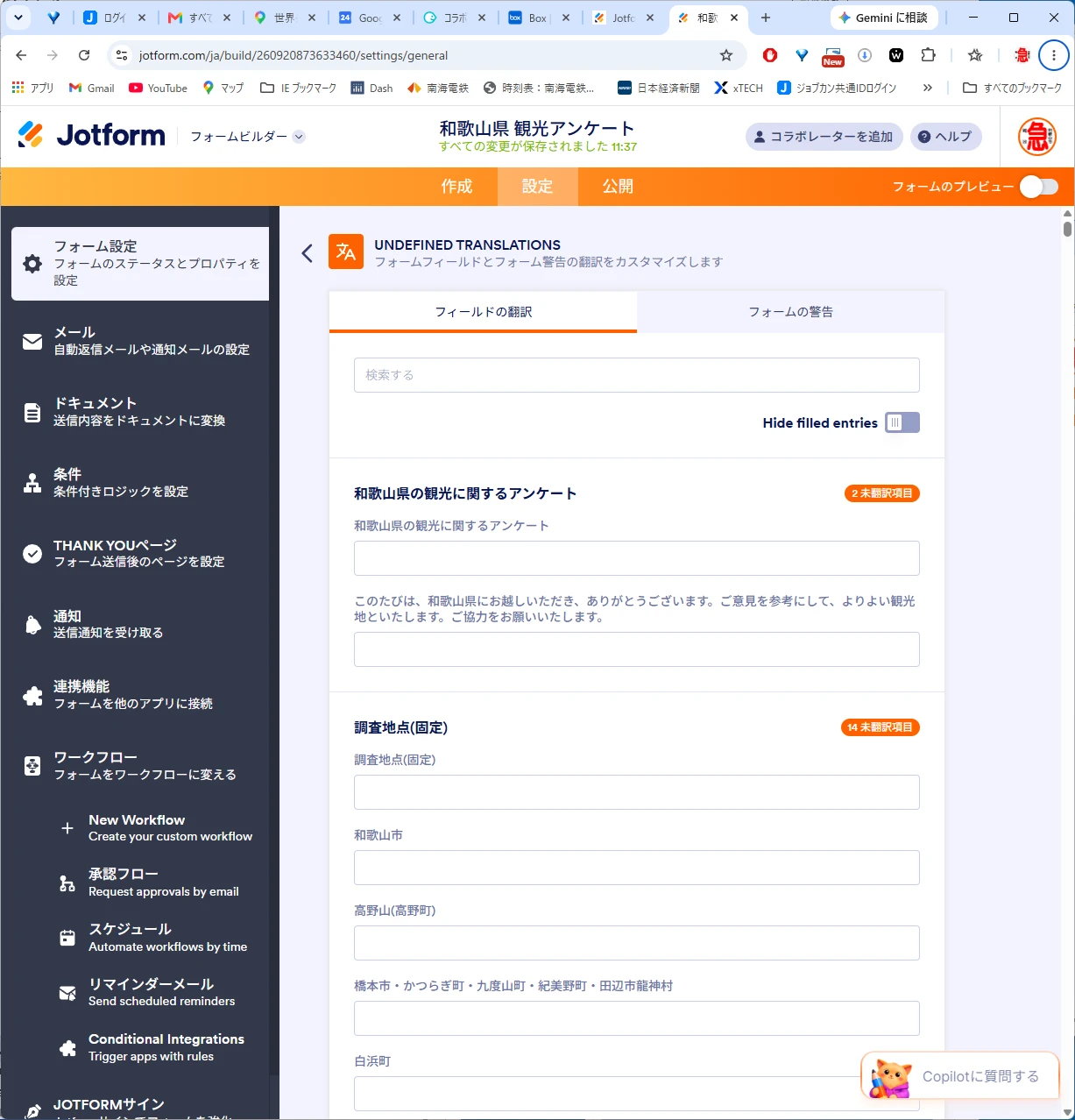
Task: Switch to the 設定 tab
Action: (x=537, y=186)
